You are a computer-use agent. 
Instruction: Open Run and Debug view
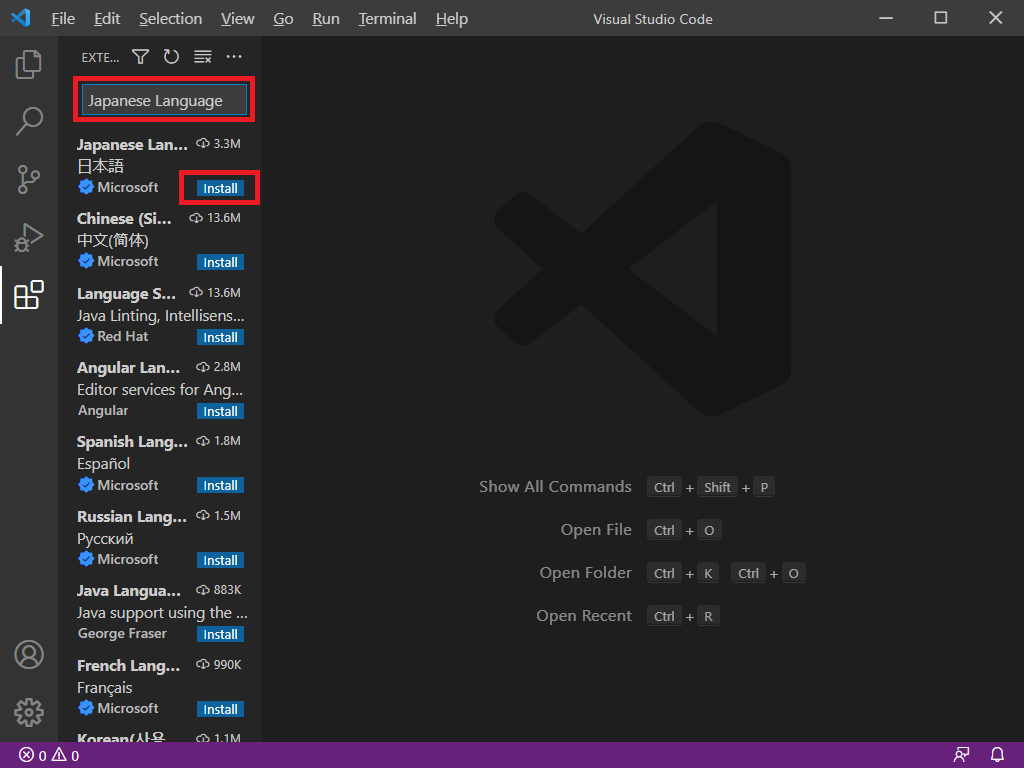(29, 237)
